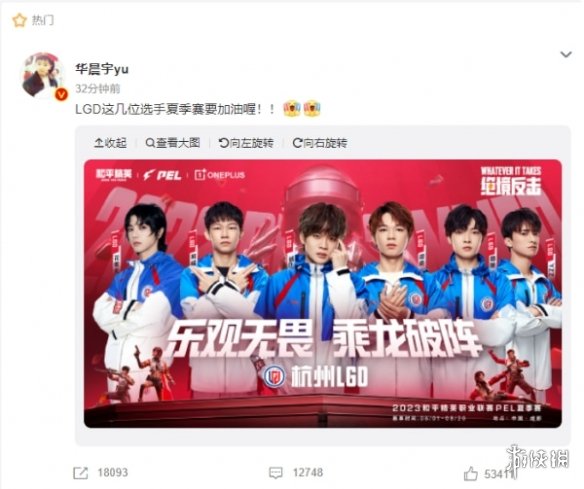Open 查看大图 to view full image

click(173, 143)
